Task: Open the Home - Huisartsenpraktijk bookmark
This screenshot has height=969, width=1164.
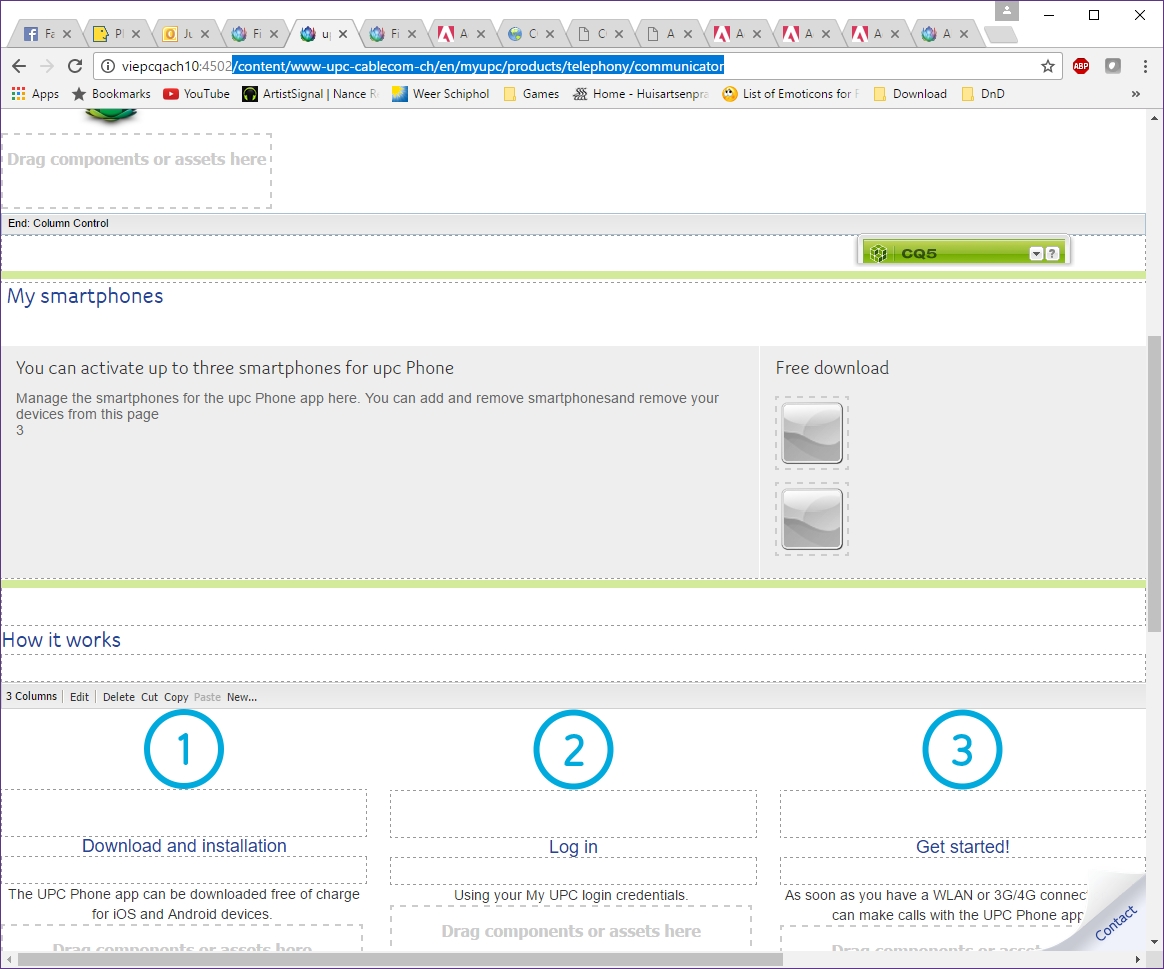Action: pos(641,94)
